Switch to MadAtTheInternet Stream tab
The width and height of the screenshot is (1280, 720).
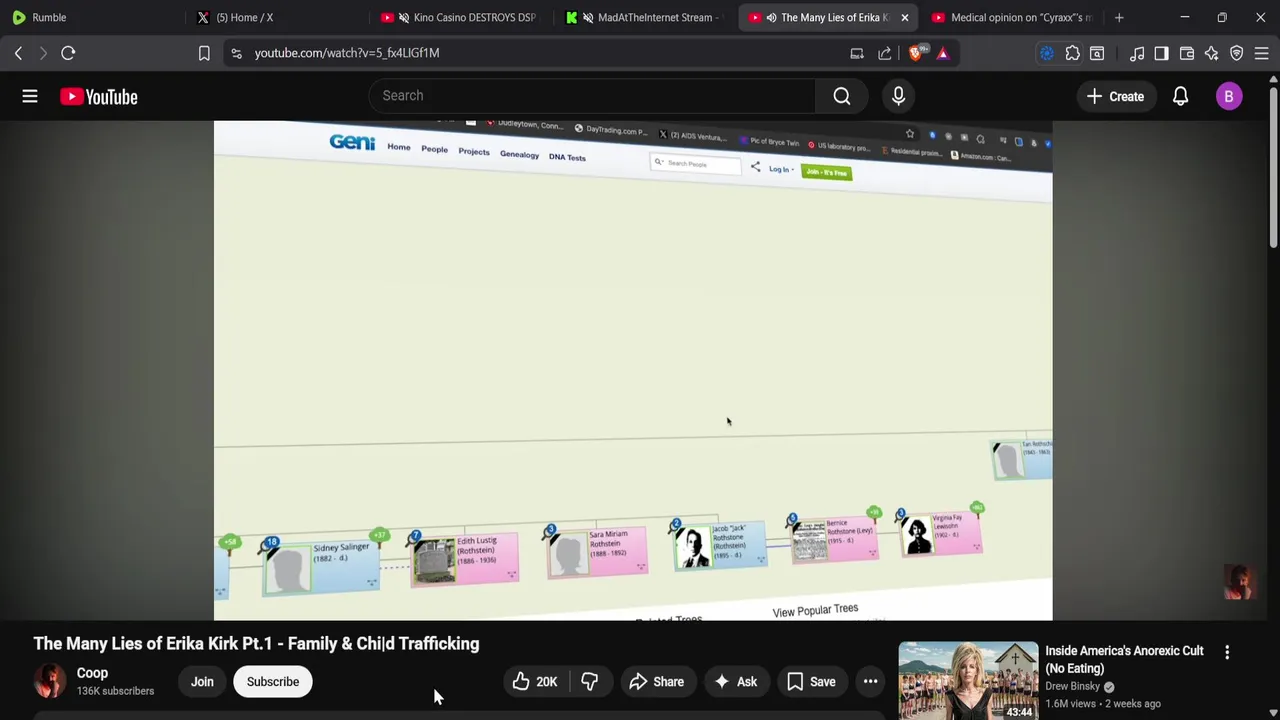point(643,17)
